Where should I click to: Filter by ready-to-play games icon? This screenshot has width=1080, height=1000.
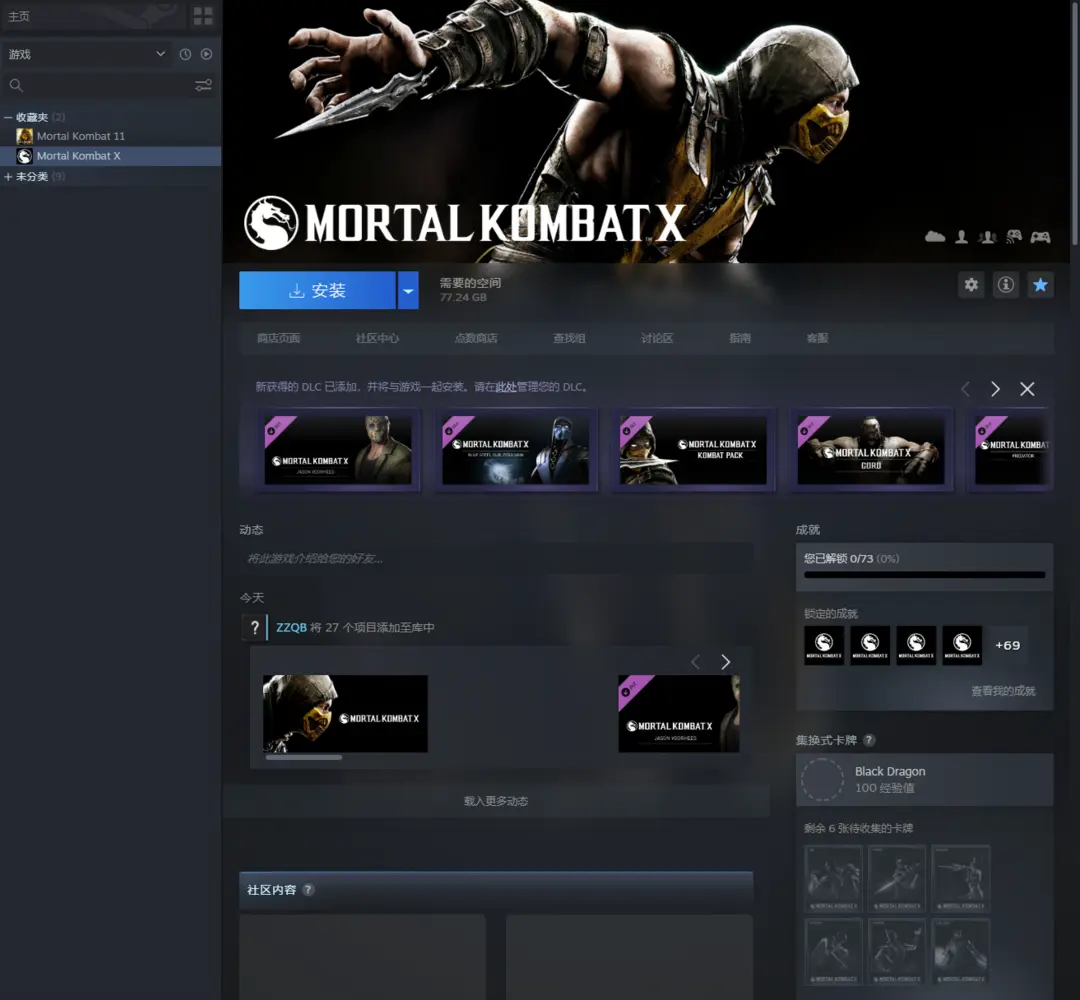[x=207, y=54]
